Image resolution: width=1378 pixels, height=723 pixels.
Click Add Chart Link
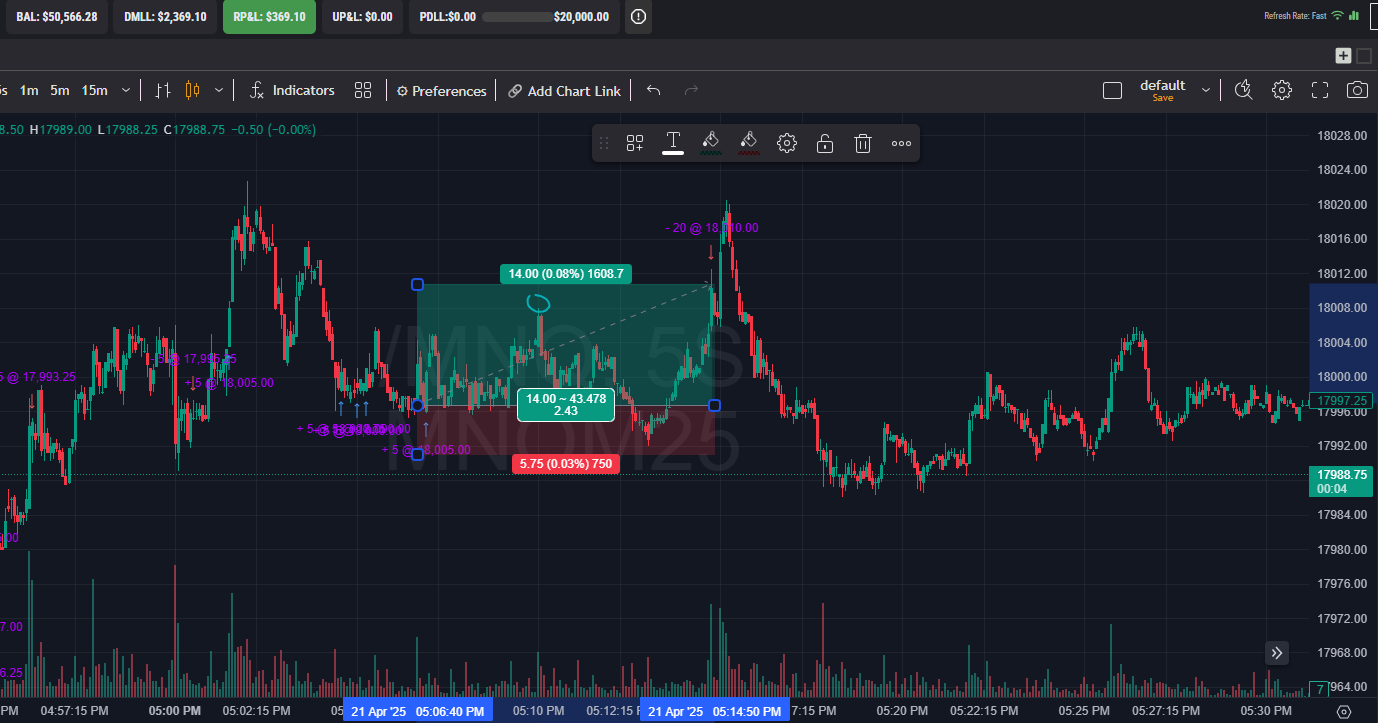pyautogui.click(x=564, y=91)
